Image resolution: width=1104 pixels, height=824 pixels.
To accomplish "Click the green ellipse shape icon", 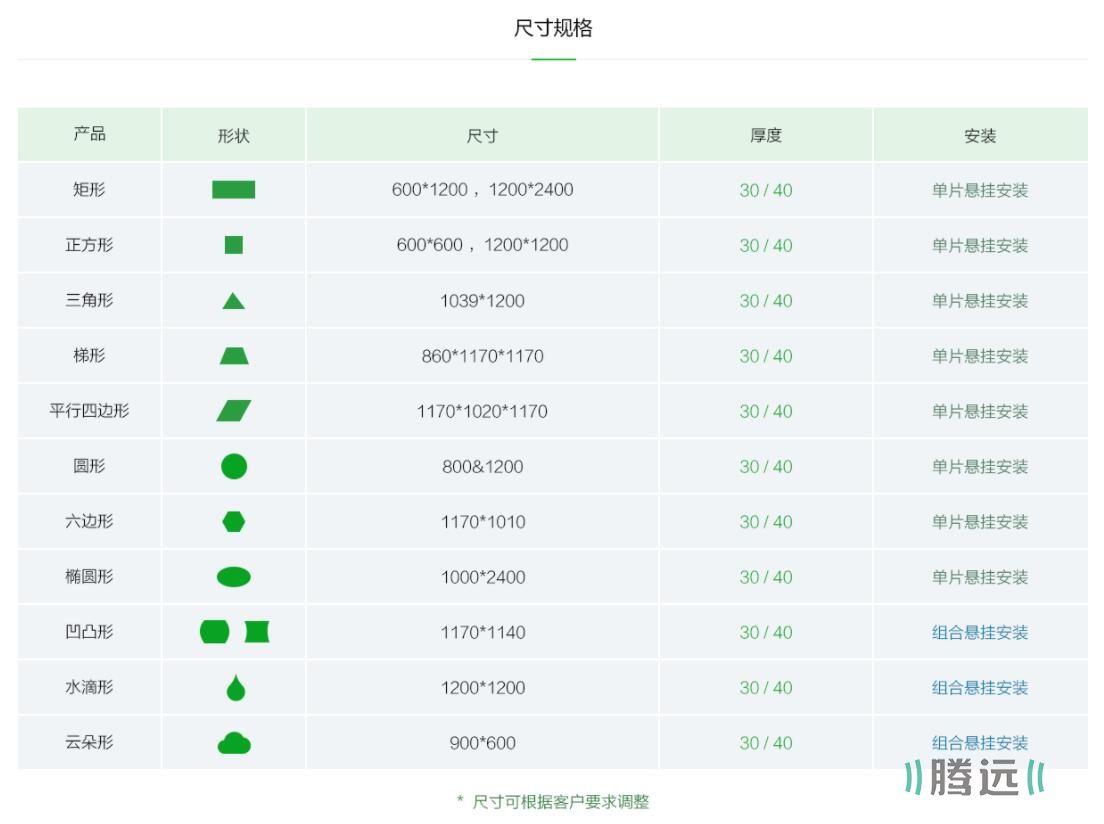I will [x=233, y=577].
